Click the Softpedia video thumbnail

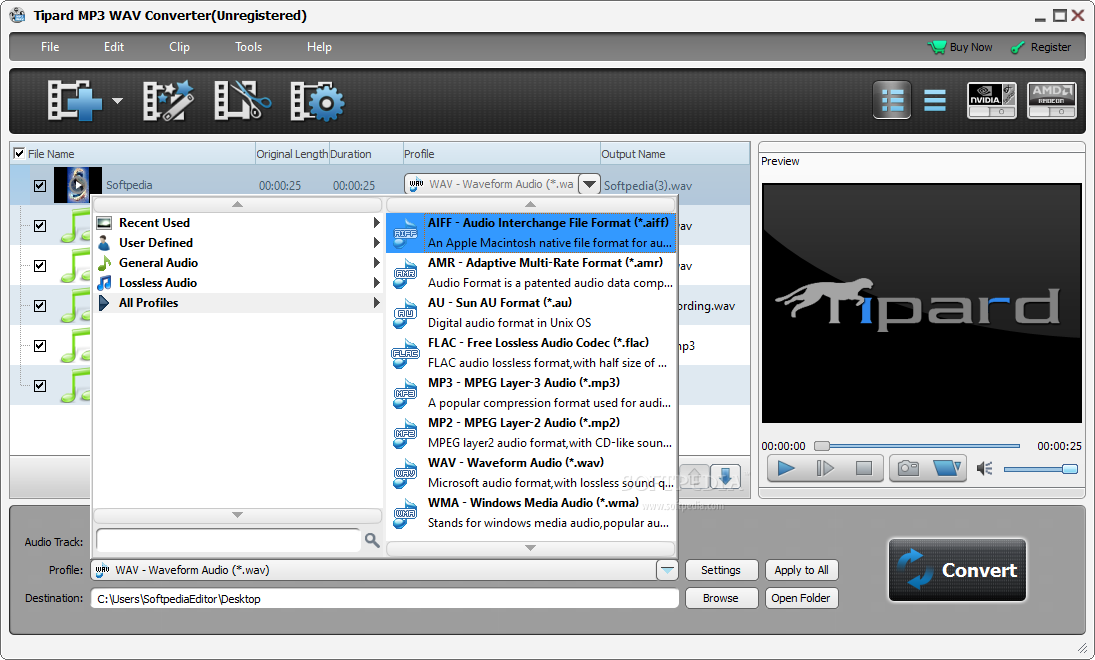pos(78,185)
